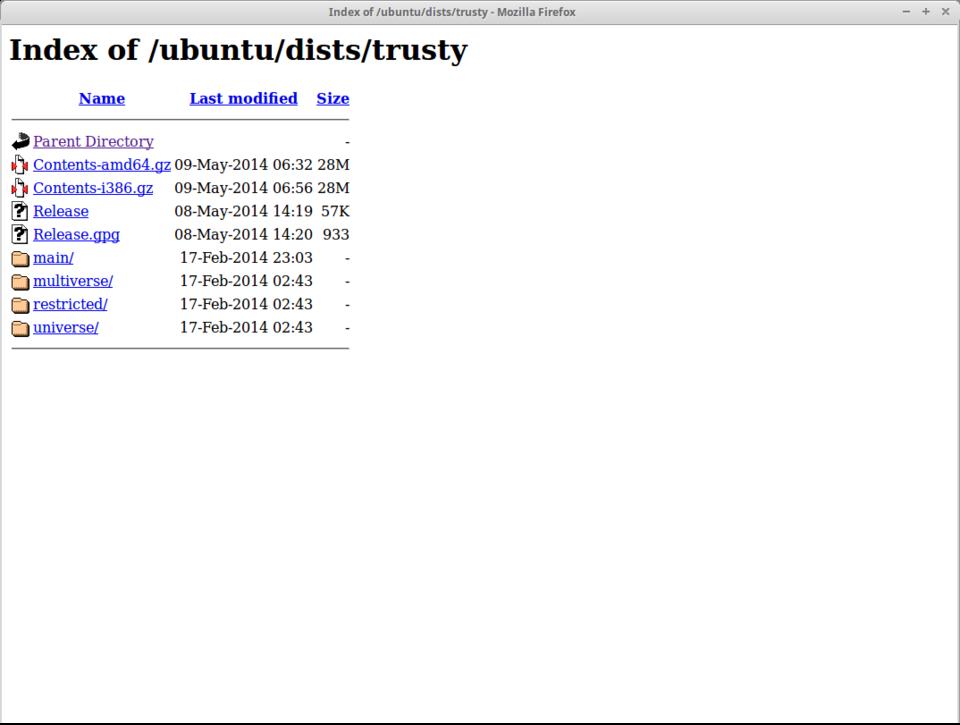Sort listing by the Name column
Screen dimensions: 960x725
point(102,99)
